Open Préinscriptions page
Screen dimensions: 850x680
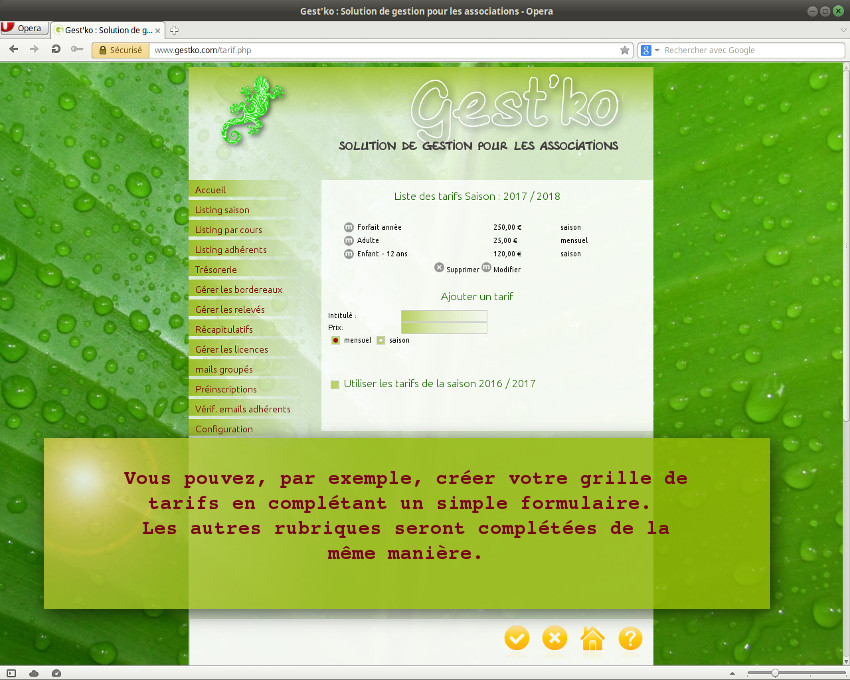coord(226,389)
